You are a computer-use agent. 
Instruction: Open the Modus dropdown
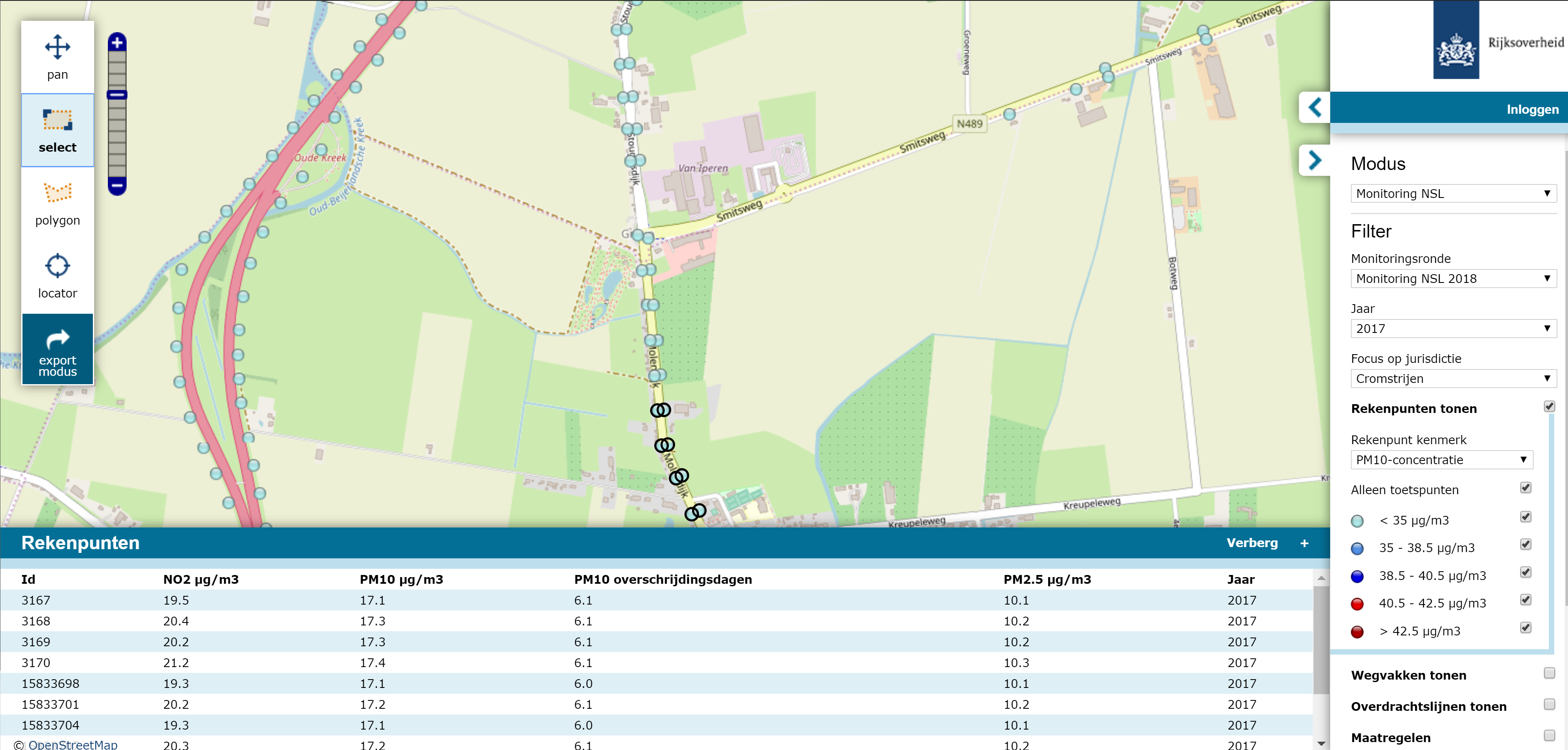1453,194
